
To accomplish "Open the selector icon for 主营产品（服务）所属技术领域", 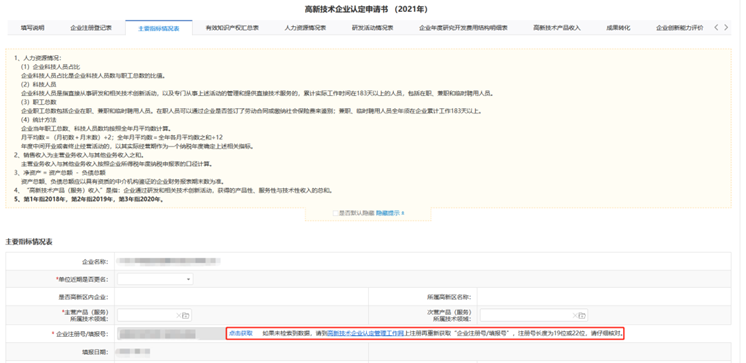I will tap(186, 315).
